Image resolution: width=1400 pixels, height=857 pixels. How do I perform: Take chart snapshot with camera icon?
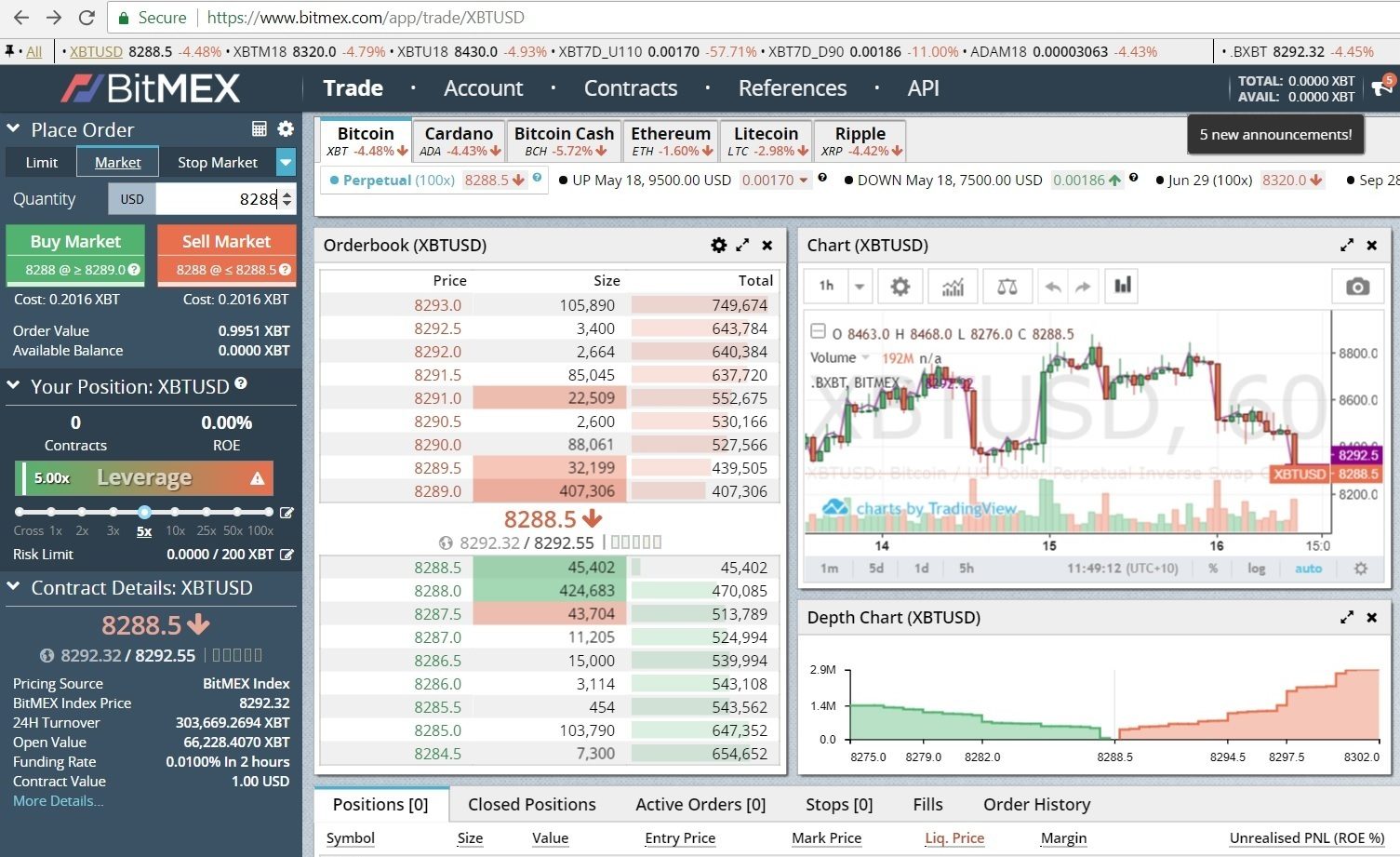(x=1357, y=287)
